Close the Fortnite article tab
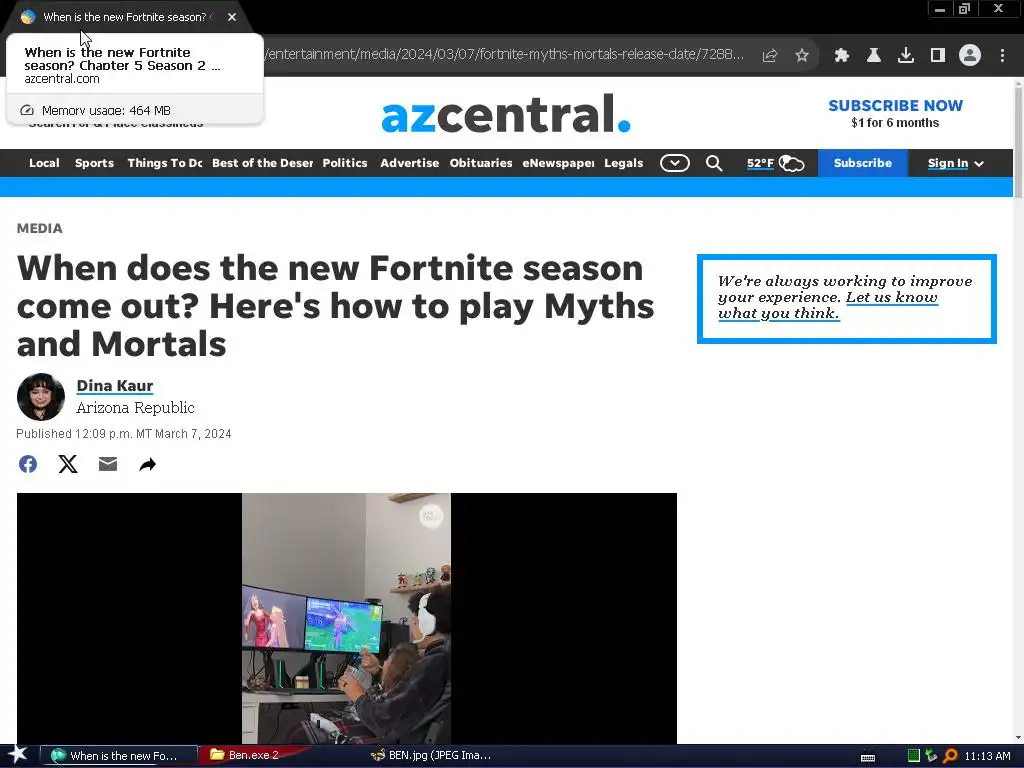The height and width of the screenshot is (768, 1024). point(232,17)
